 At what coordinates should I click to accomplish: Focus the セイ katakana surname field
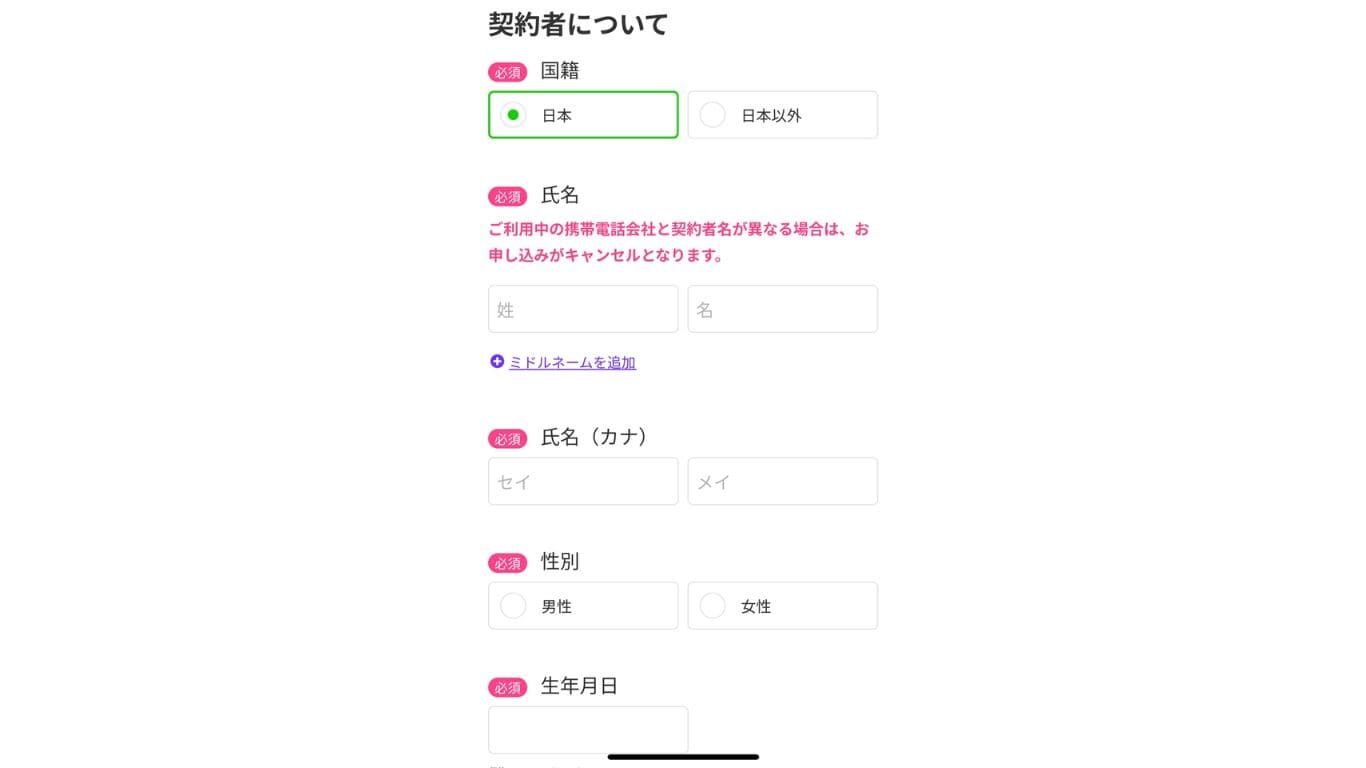[583, 481]
